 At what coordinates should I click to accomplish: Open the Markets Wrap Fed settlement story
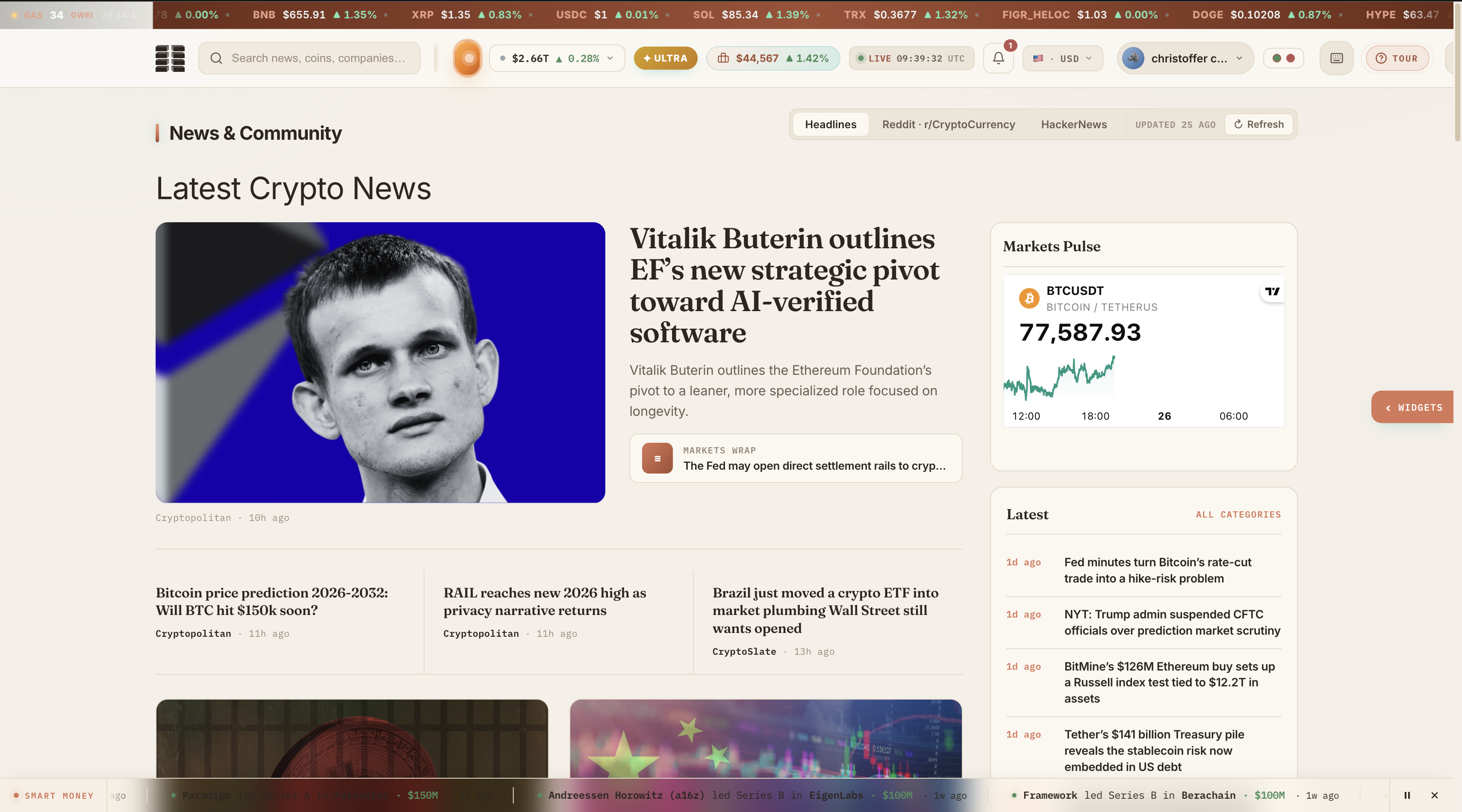click(x=795, y=459)
